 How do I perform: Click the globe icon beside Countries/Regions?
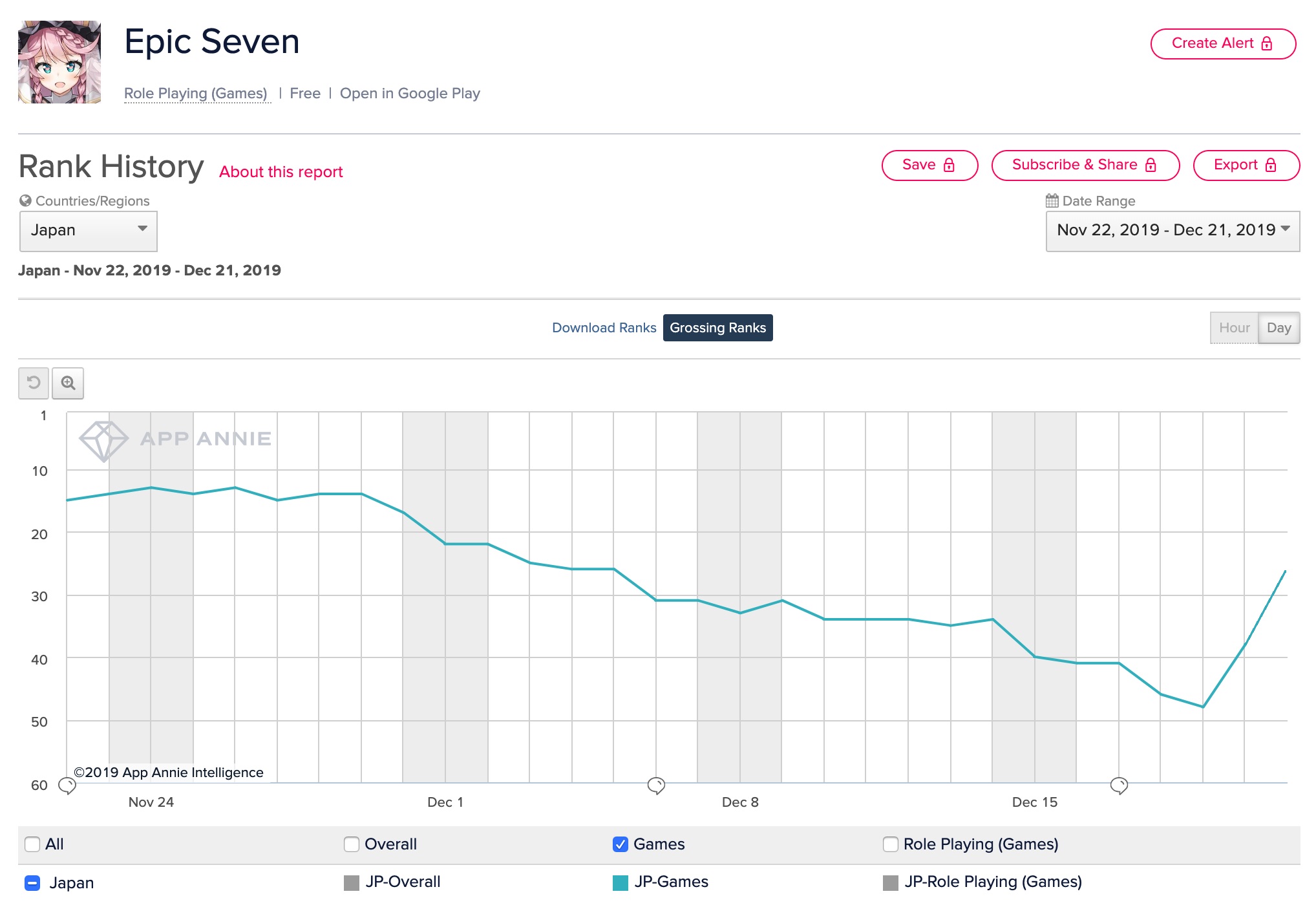(25, 200)
